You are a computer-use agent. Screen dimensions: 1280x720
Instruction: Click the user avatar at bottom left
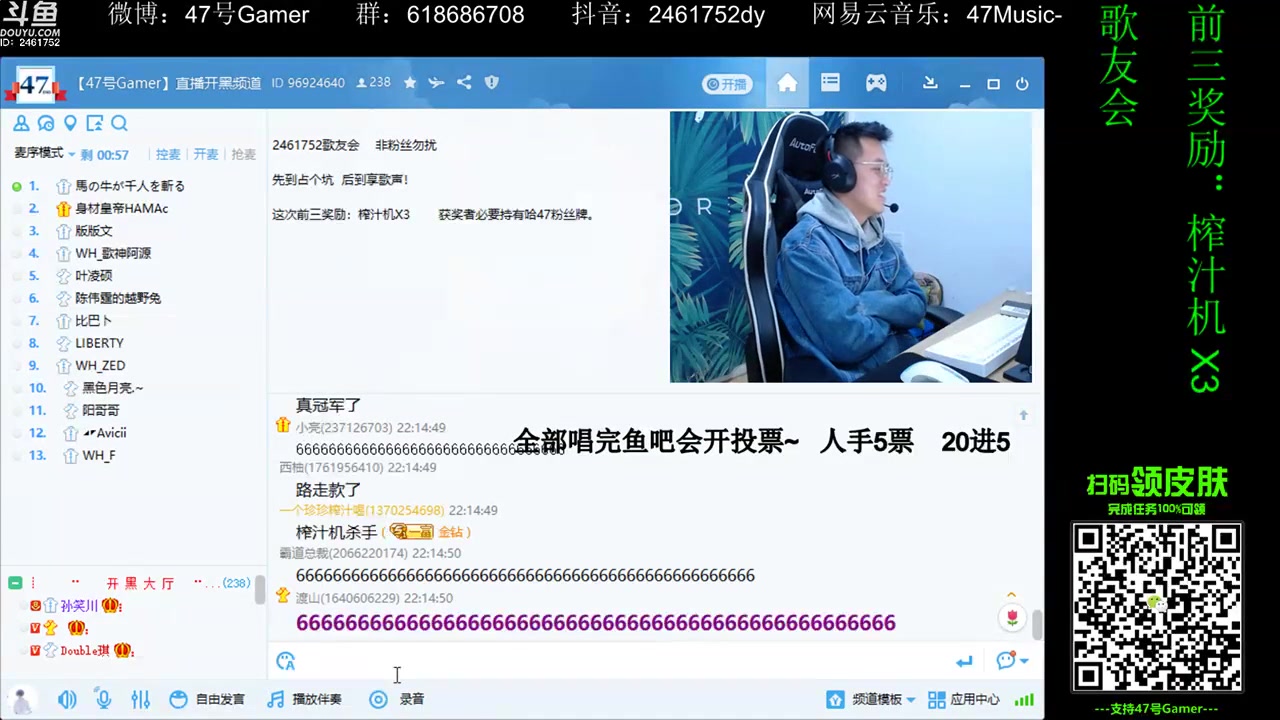(21, 700)
